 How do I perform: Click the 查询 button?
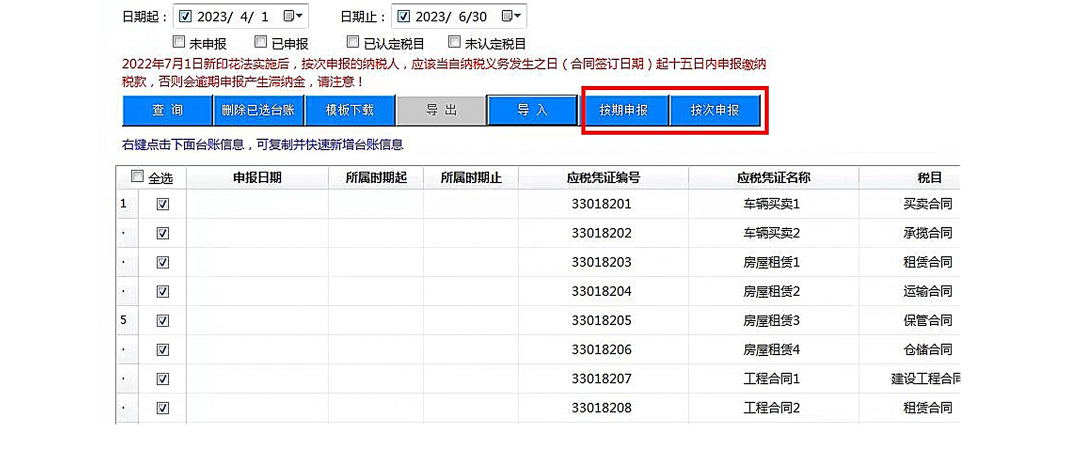point(167,110)
